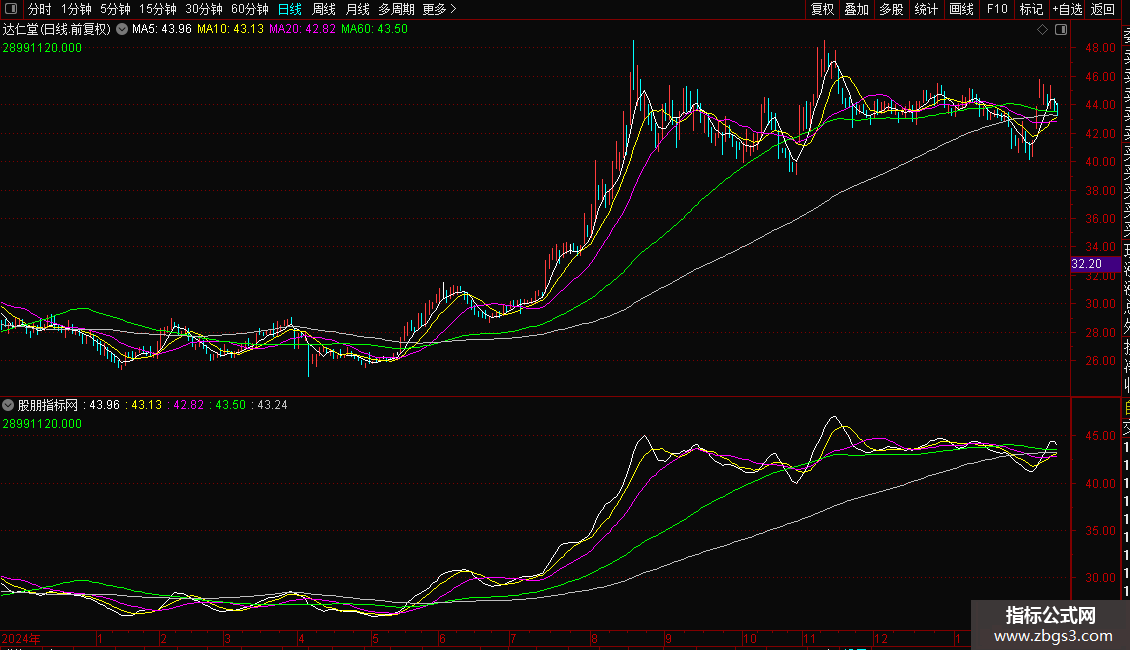Screen dimensions: 1130x650
Task: Click the 复权 adjustment button
Action: tap(822, 9)
